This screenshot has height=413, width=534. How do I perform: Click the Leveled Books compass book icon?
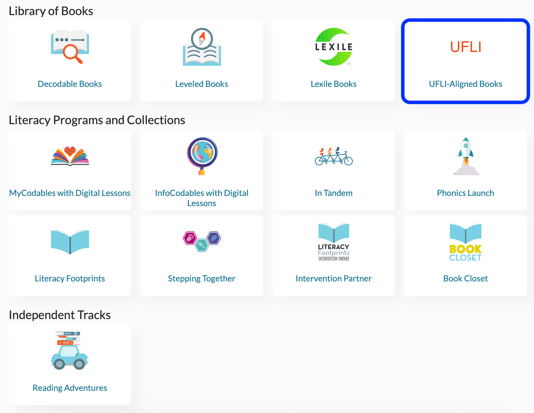click(202, 47)
